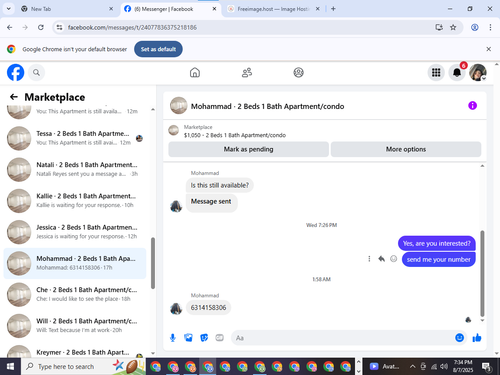Open the Jessica conversation

(75, 232)
